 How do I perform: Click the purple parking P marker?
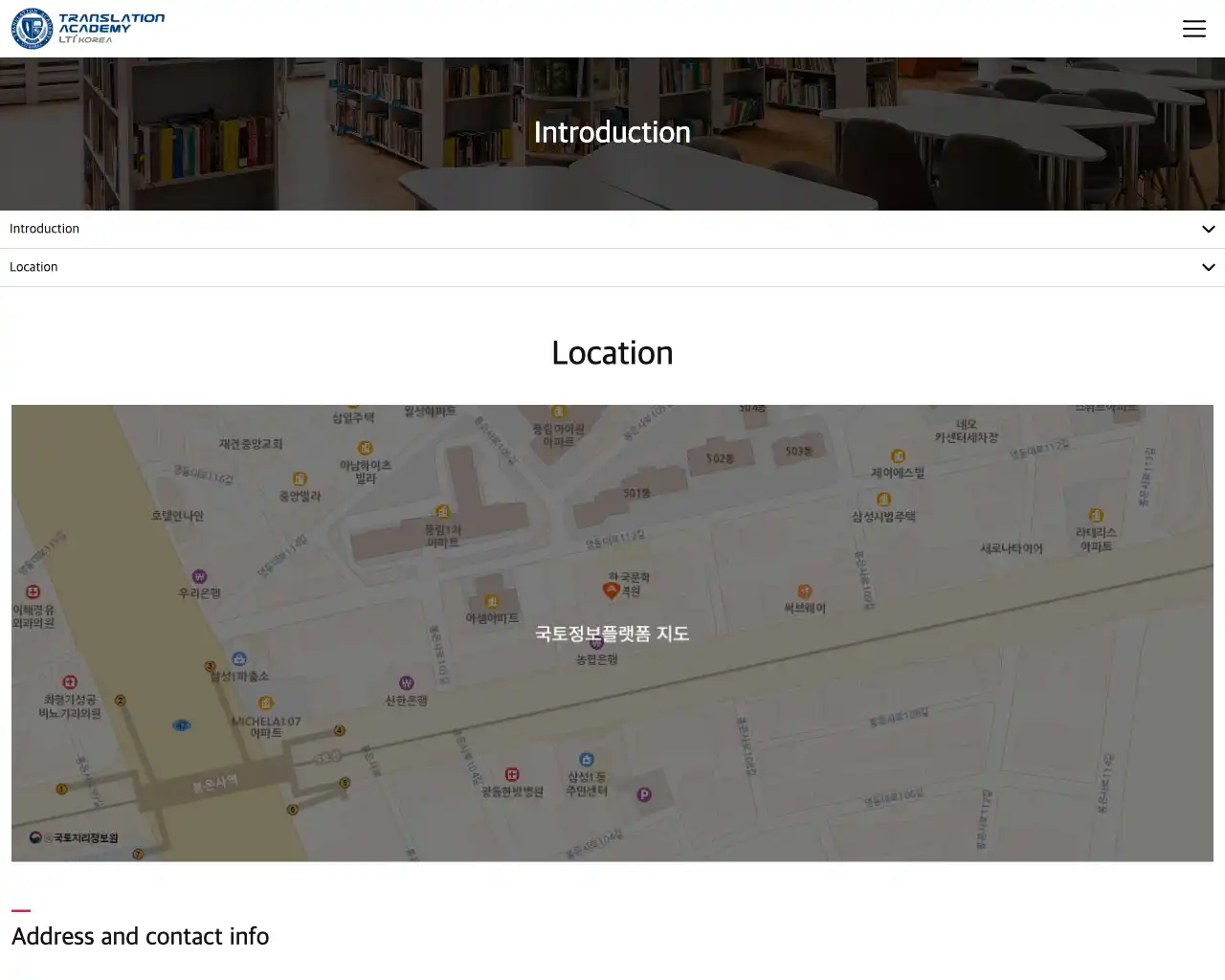pos(644,794)
